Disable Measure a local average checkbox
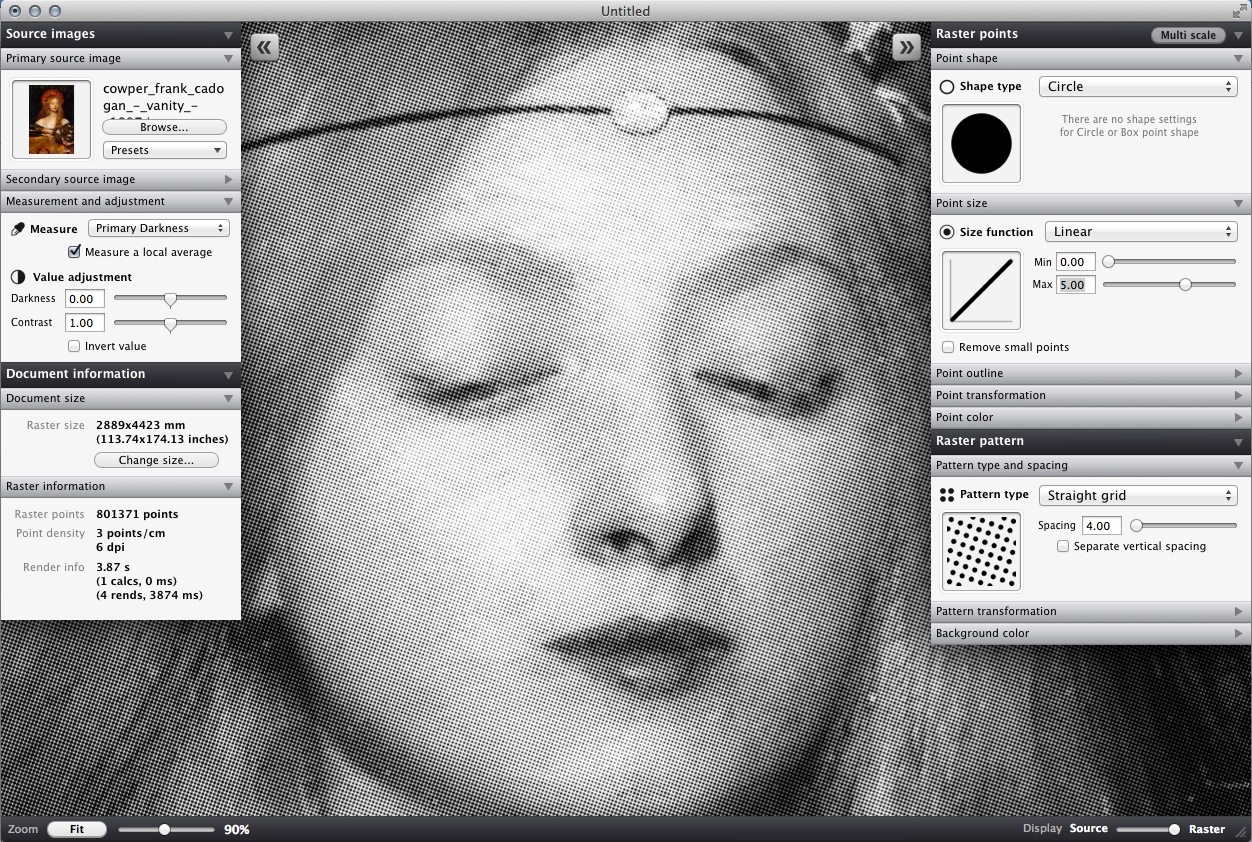This screenshot has height=842, width=1252. (74, 252)
